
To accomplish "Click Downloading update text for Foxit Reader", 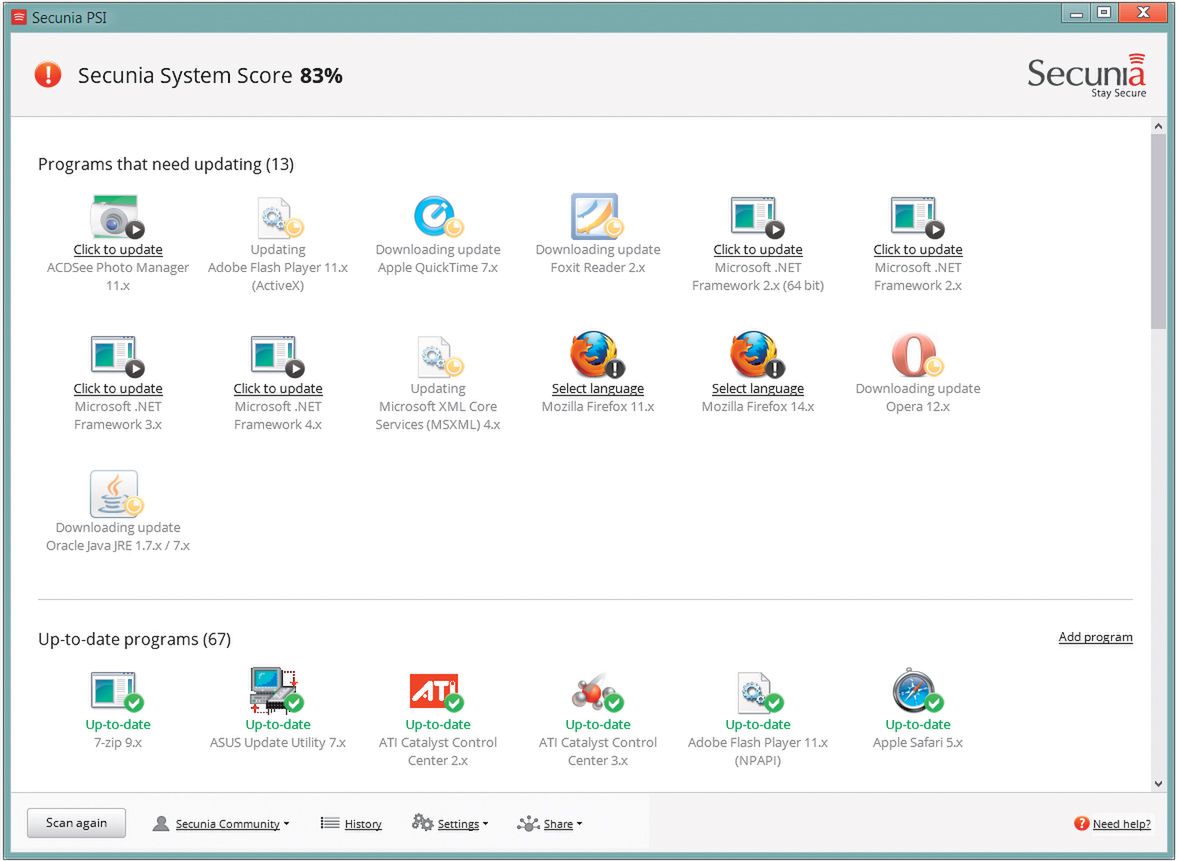I will tap(598, 250).
